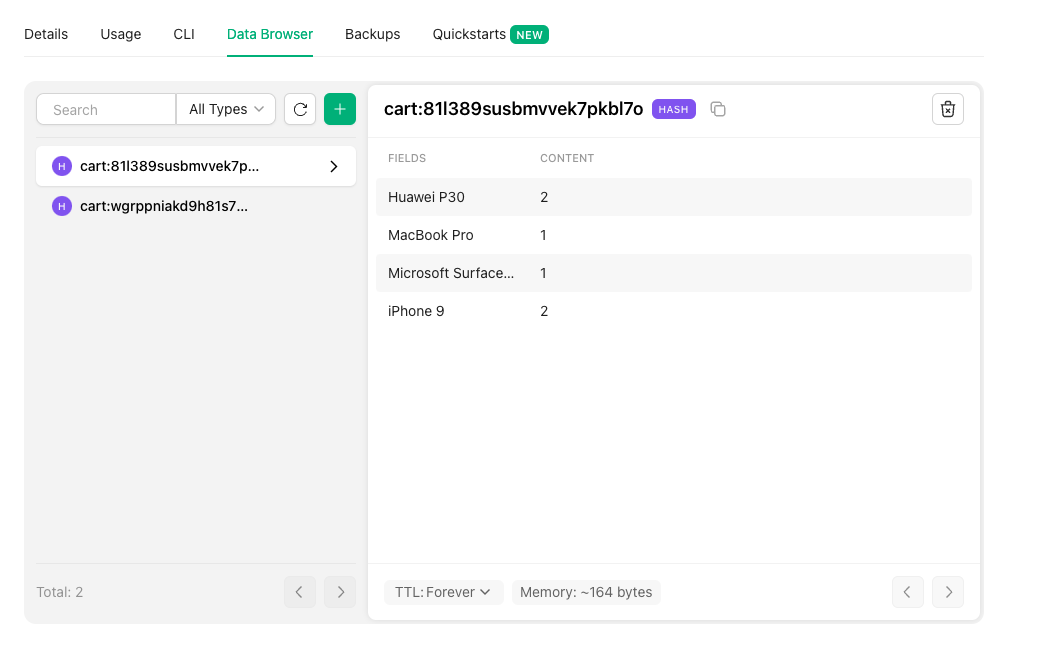Viewport: 1045px width, 652px height.
Task: Click the Huawei P30 field name
Action: click(427, 197)
